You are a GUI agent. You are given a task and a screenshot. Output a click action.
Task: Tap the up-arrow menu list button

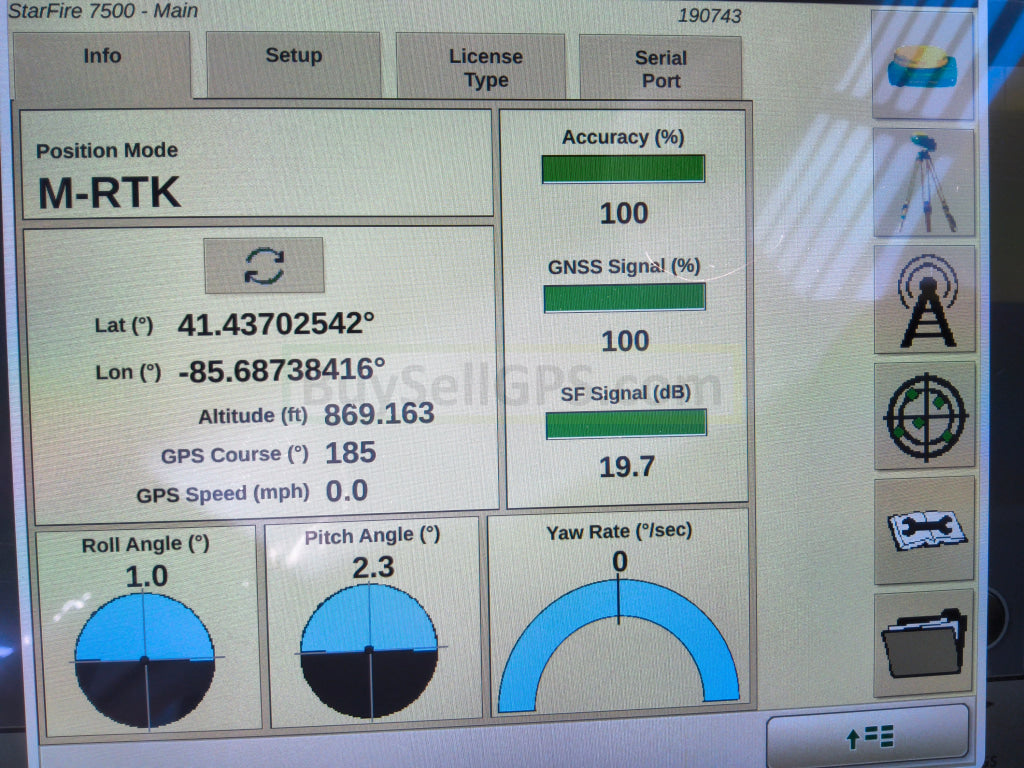868,738
